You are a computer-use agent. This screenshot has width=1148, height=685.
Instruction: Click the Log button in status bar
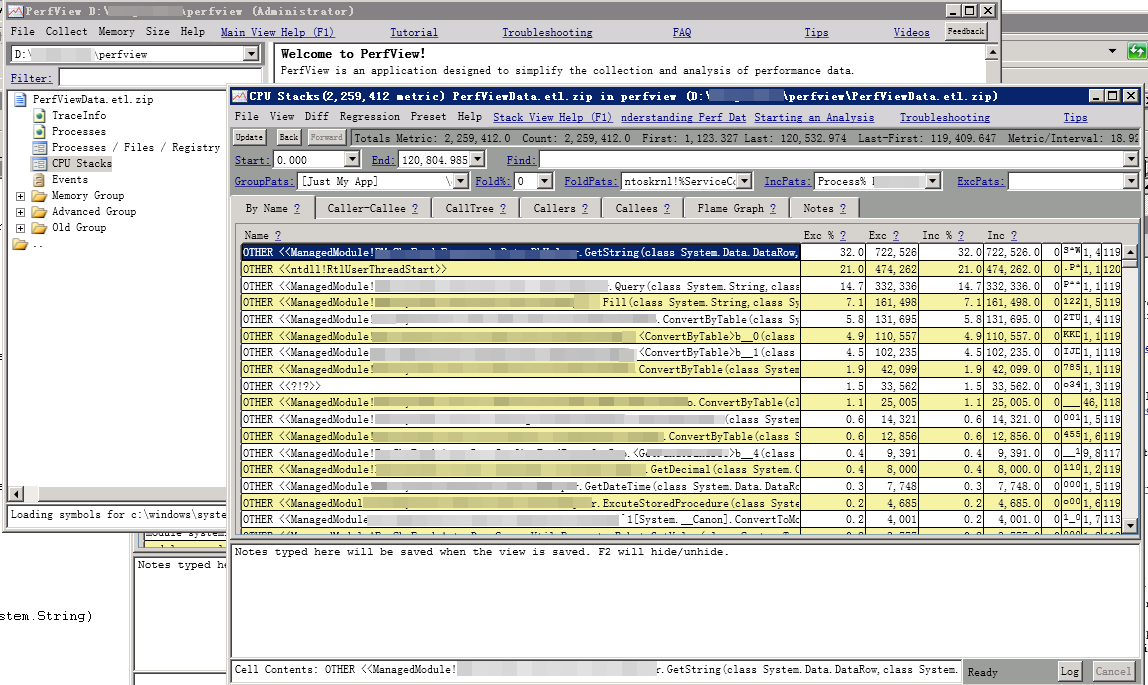pyautogui.click(x=1070, y=671)
